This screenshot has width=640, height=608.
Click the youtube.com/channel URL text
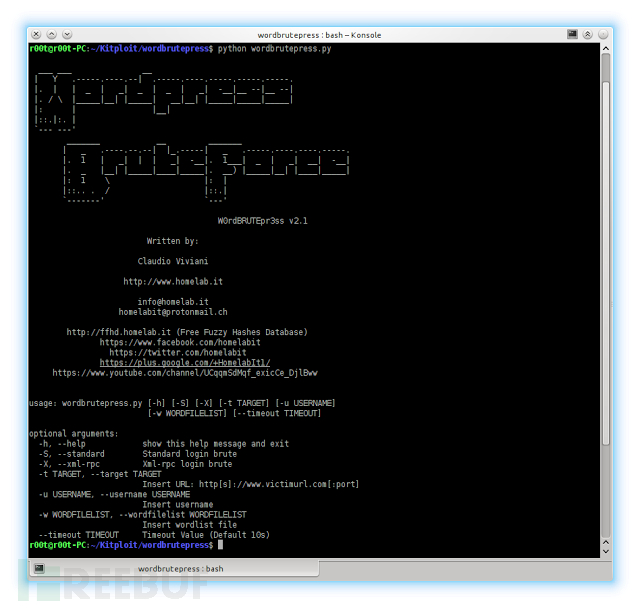tap(185, 373)
